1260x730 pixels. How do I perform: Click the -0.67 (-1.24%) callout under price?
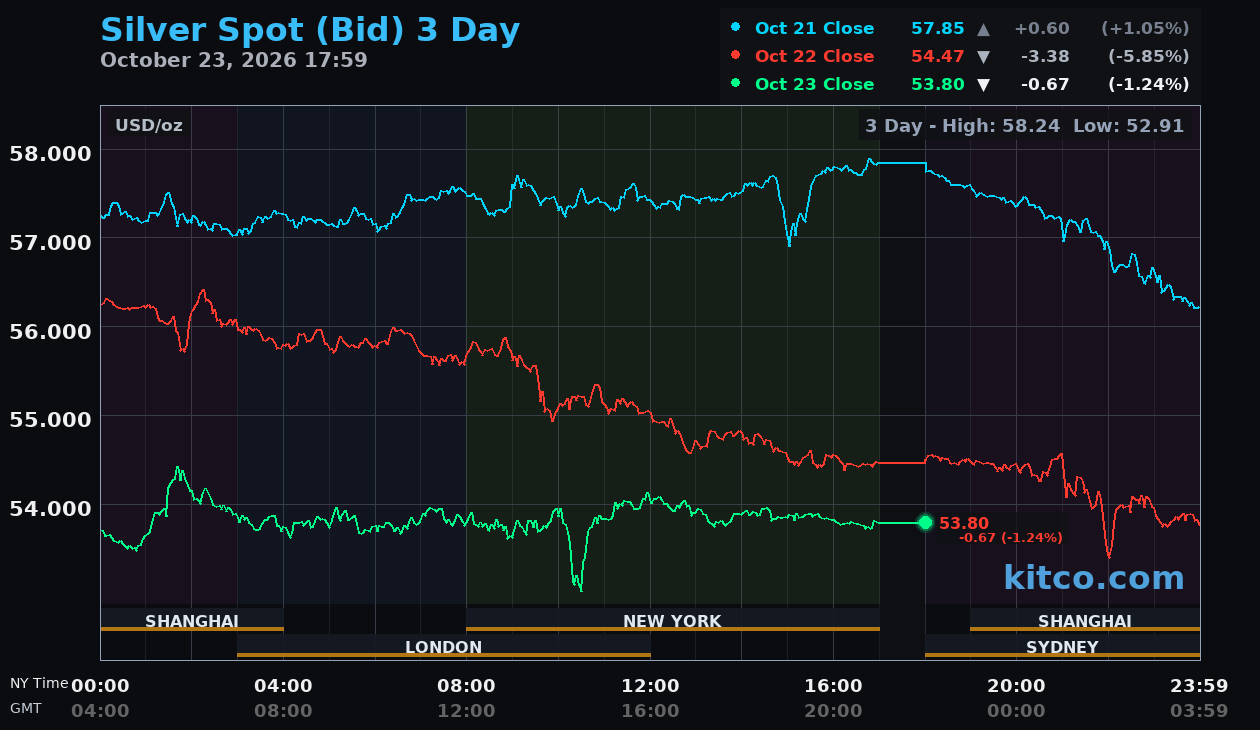tap(1011, 538)
